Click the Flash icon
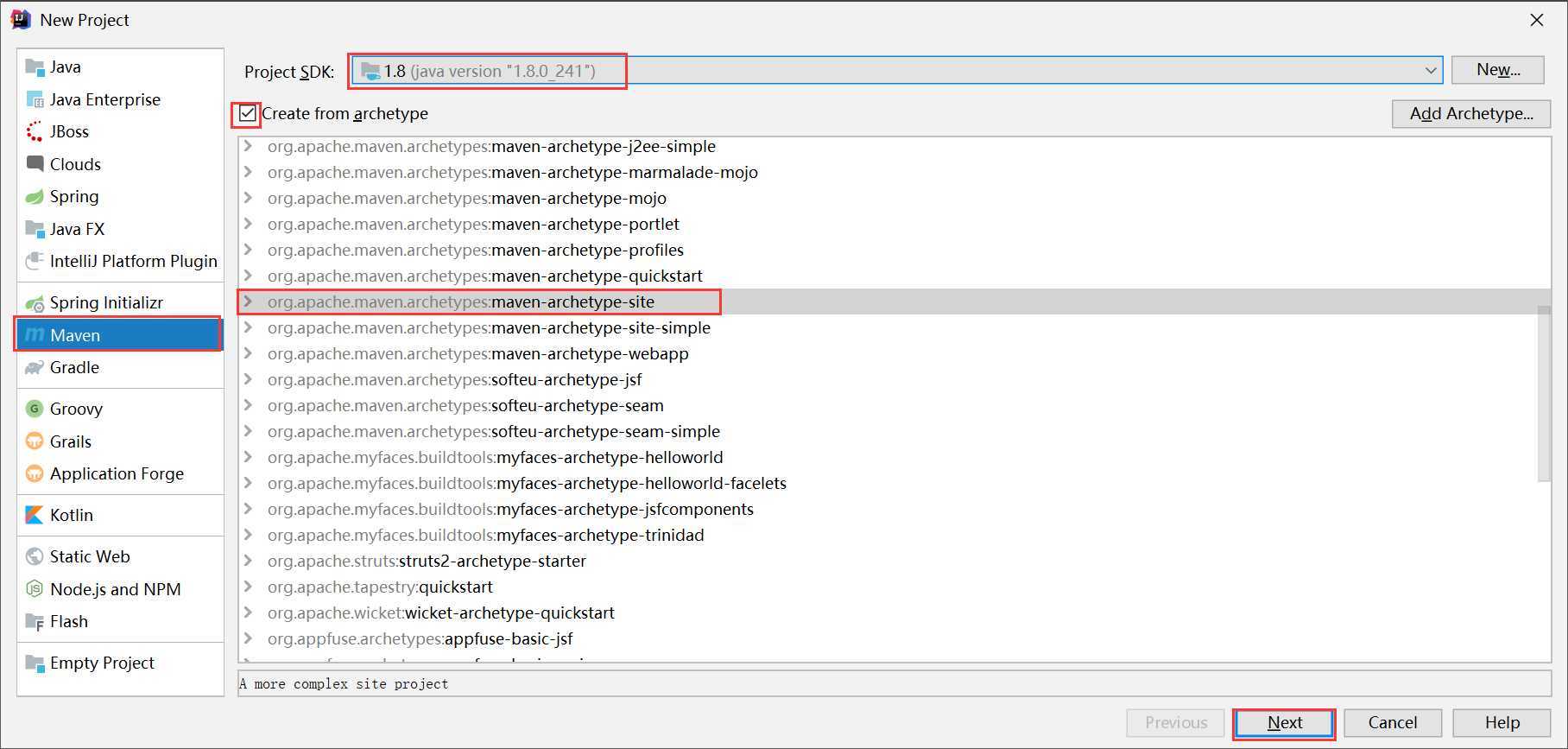 pos(35,621)
